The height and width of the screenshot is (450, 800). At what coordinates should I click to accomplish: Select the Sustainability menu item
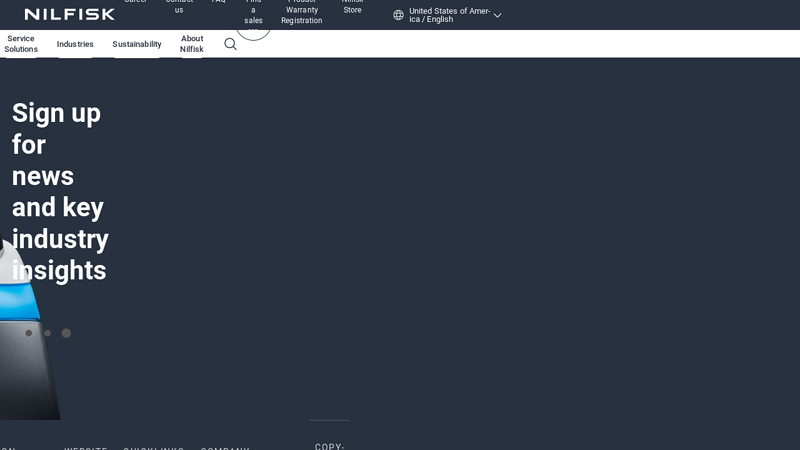pos(136,44)
